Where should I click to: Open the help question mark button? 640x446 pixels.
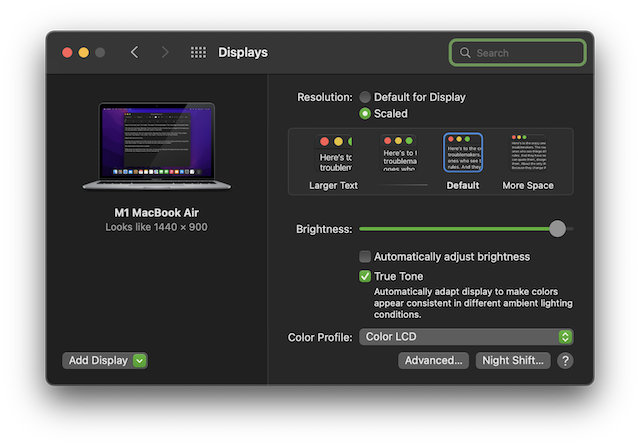point(565,361)
